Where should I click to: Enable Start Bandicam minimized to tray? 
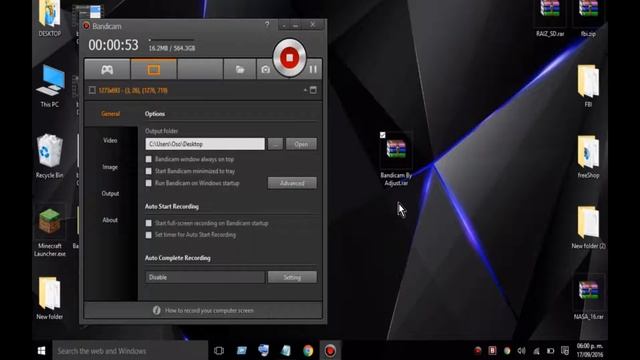pos(149,171)
